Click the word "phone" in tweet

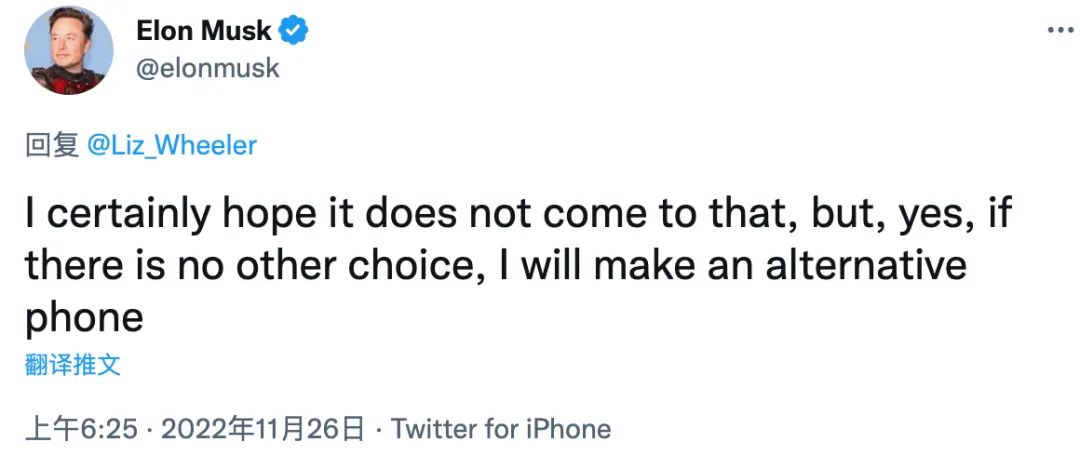(x=84, y=318)
